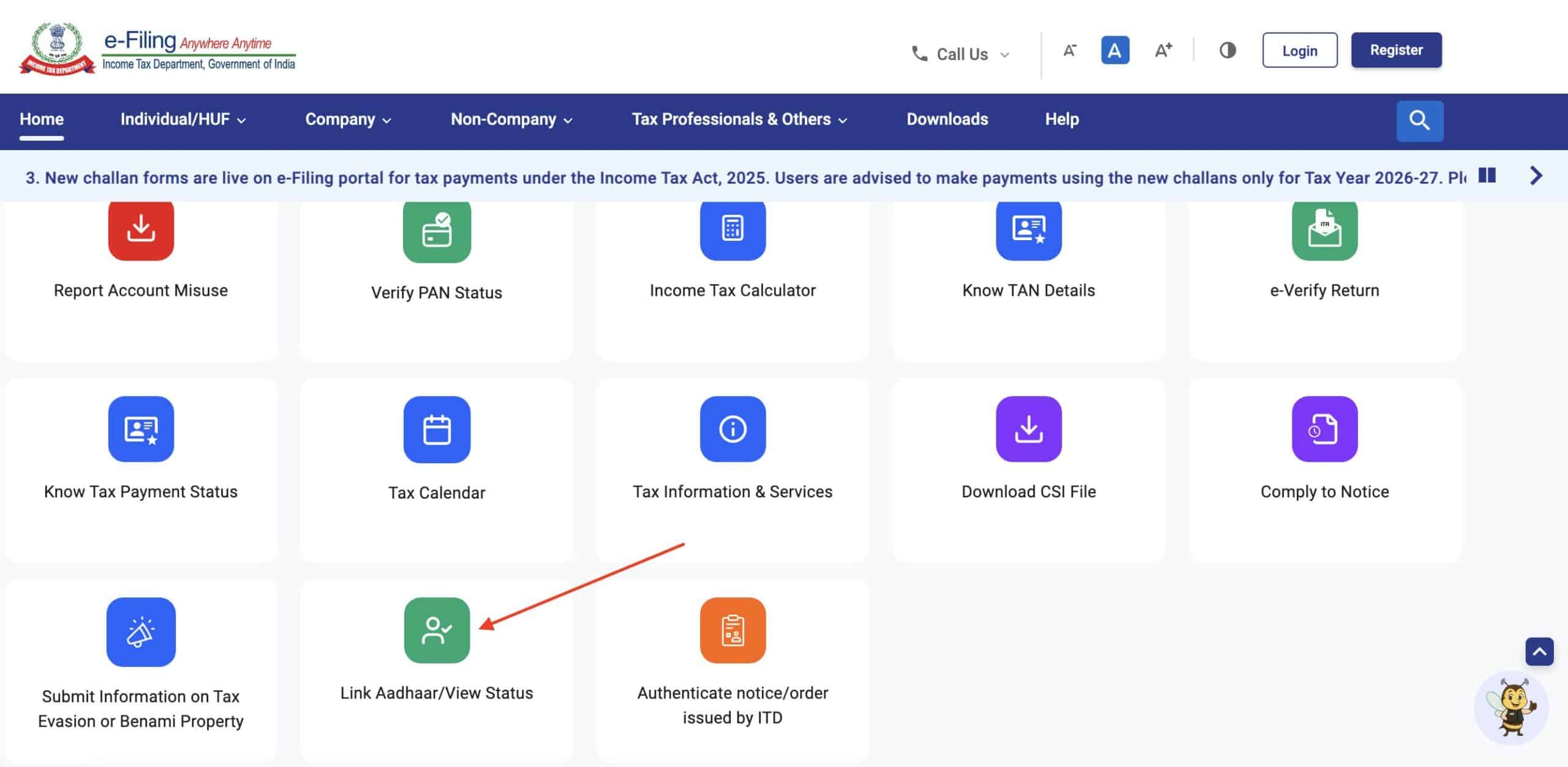Click the Download CSI File purple icon
The width and height of the screenshot is (1568, 767).
(x=1028, y=429)
